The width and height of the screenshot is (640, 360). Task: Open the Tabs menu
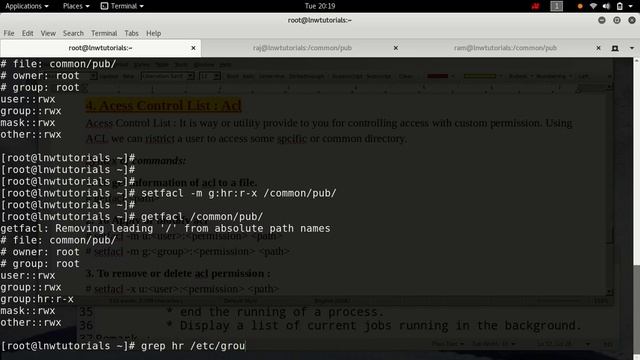pyautogui.click(x=131, y=33)
